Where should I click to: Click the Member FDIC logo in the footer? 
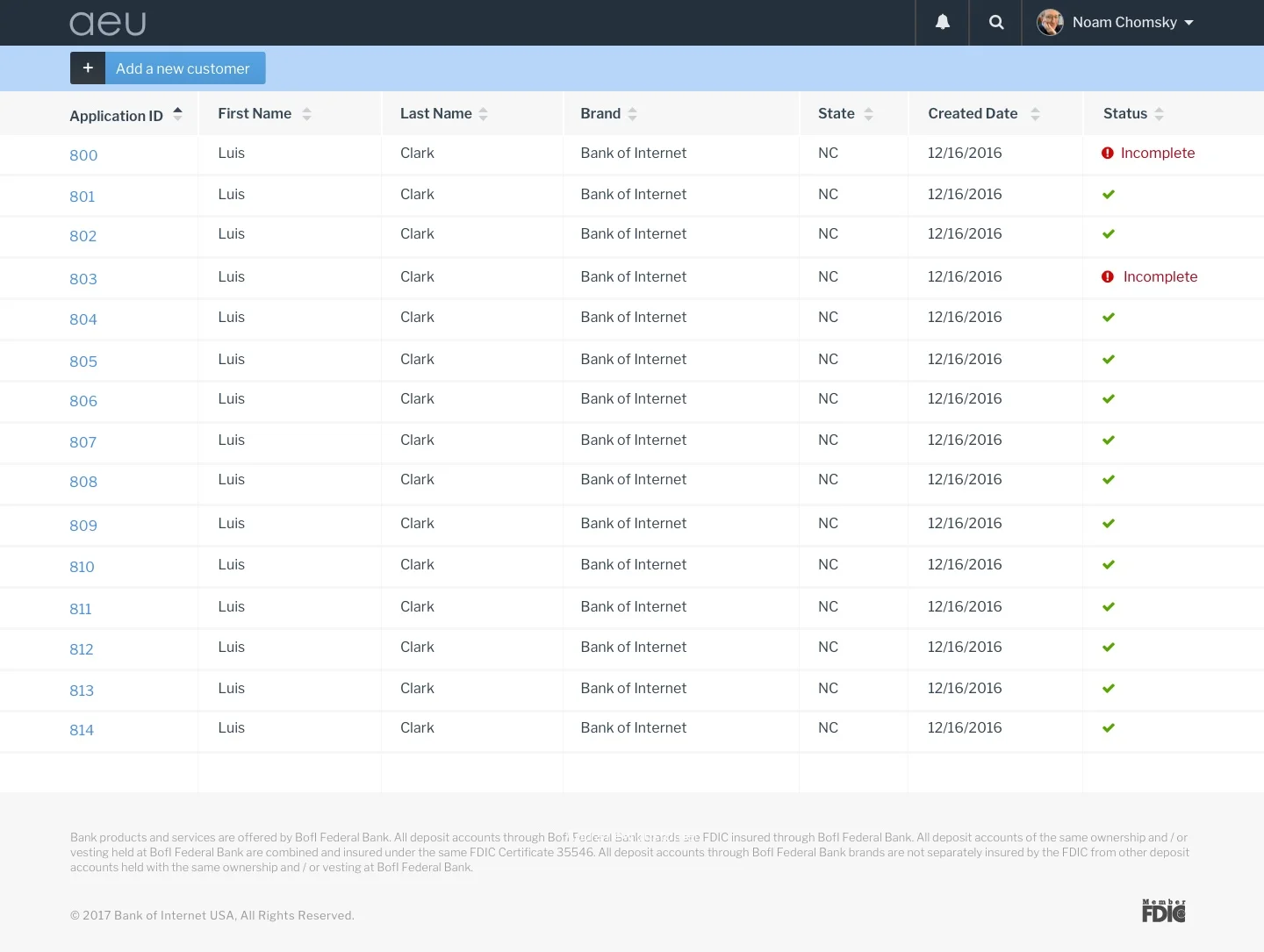(x=1164, y=911)
